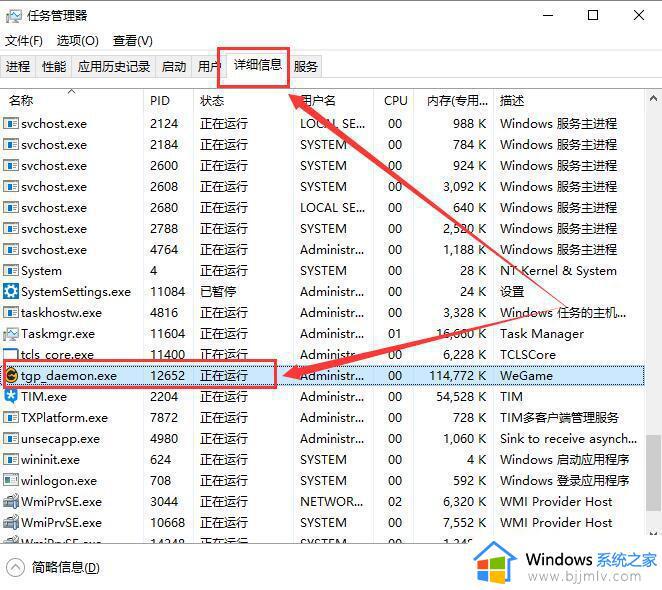Viewport: 662px width, 590px height.
Task: Click the CPU value 01 for Taskmgr.exe
Action: click(x=395, y=334)
